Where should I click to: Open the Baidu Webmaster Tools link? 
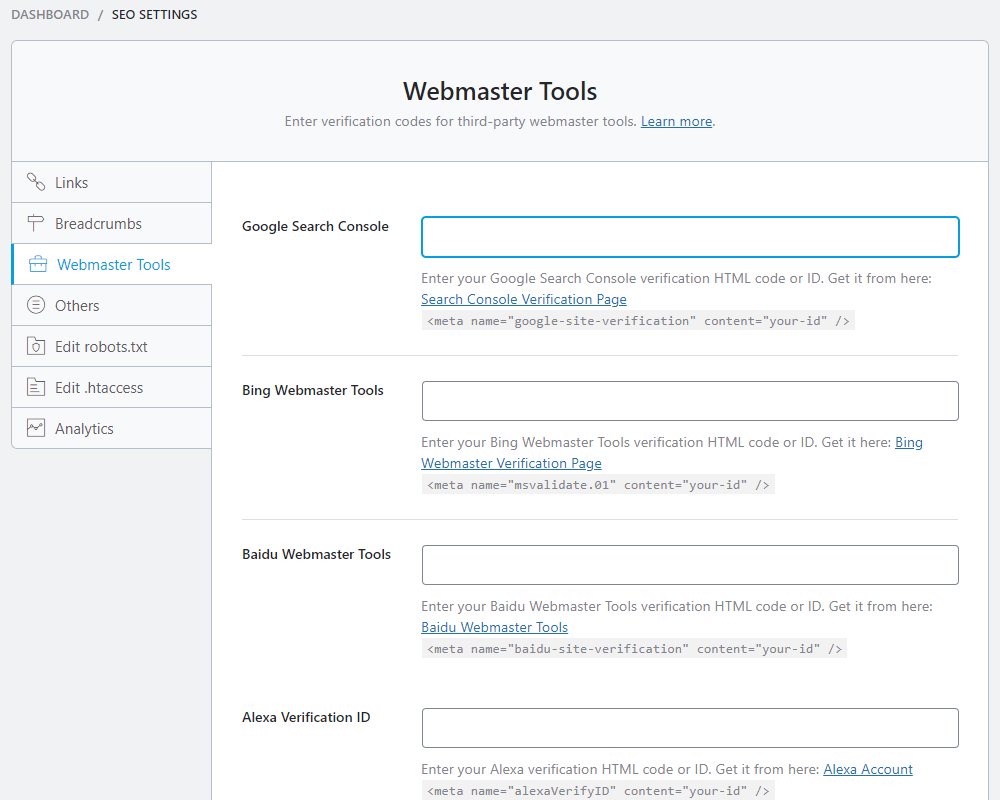click(x=494, y=627)
